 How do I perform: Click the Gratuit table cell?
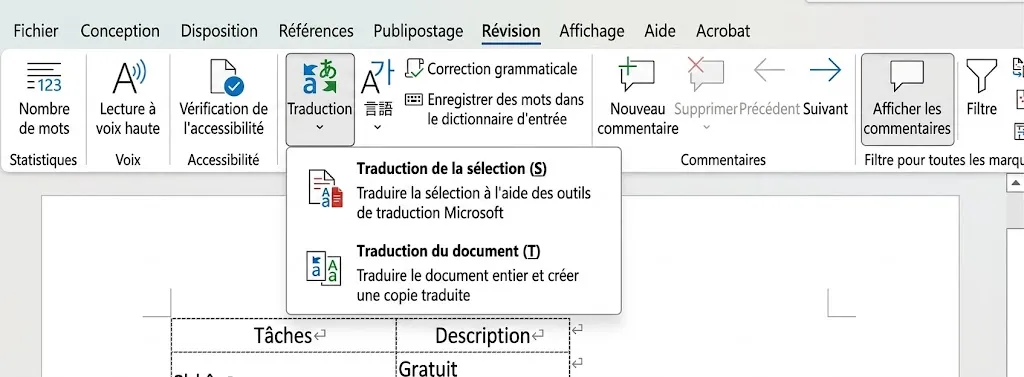point(483,365)
